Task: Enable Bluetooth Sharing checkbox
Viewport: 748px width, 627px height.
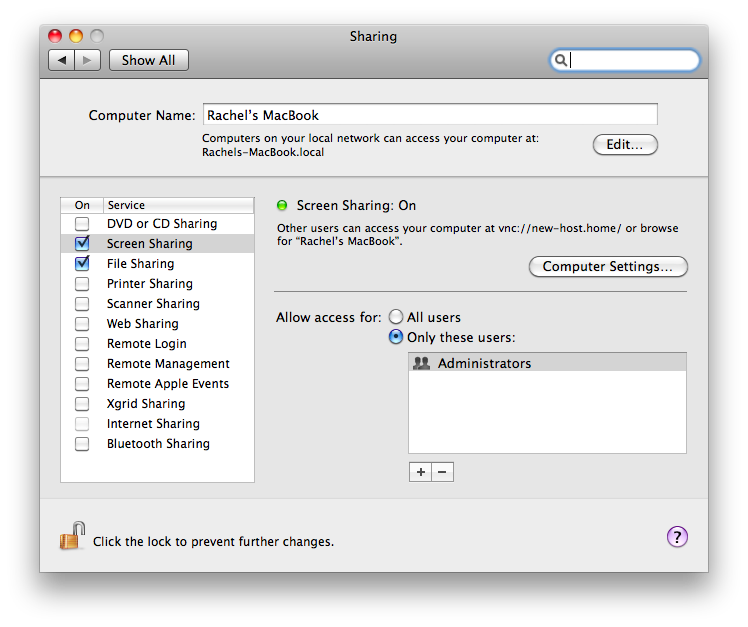Action: [x=82, y=444]
